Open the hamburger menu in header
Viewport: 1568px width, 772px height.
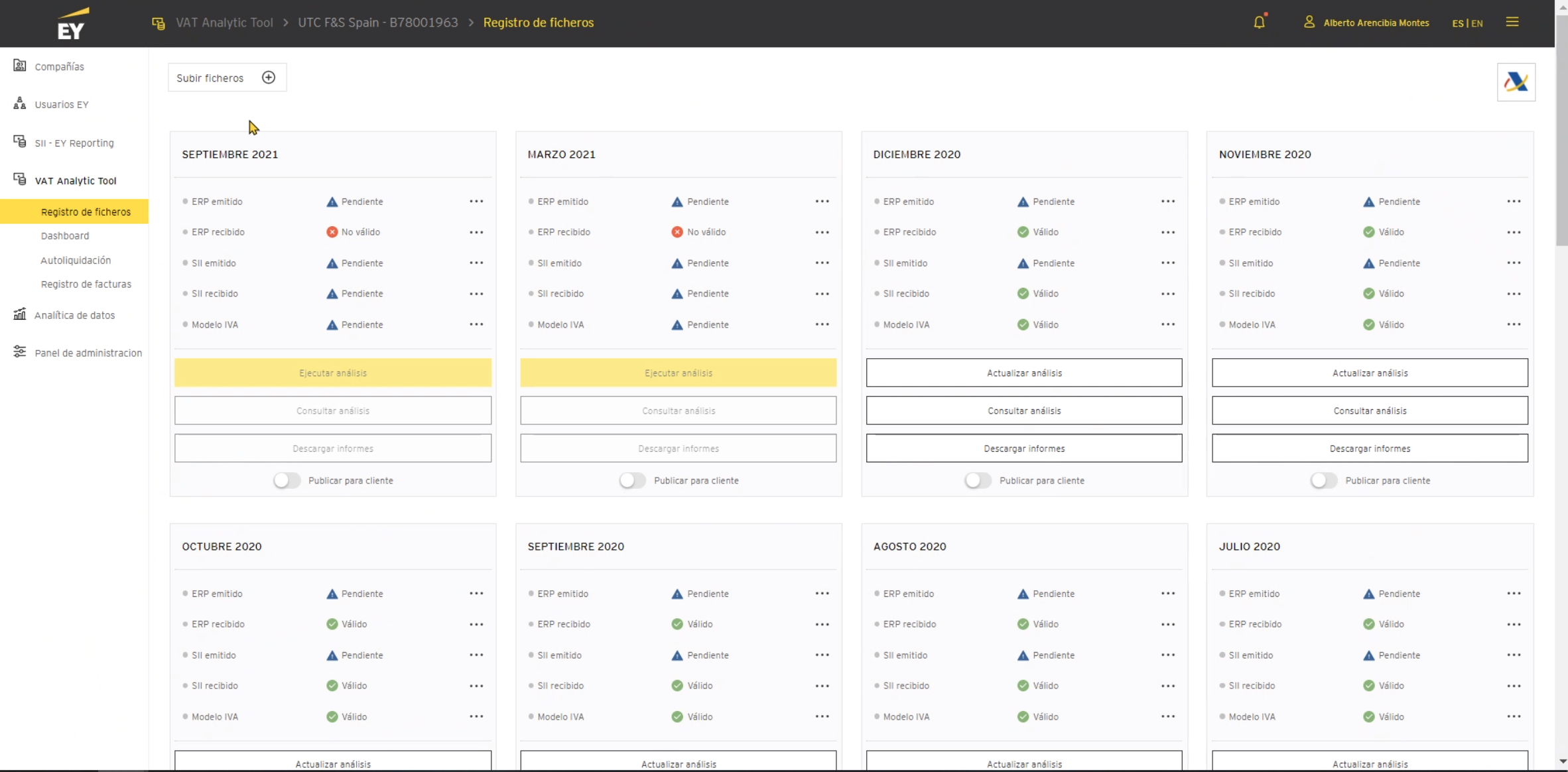click(x=1512, y=23)
